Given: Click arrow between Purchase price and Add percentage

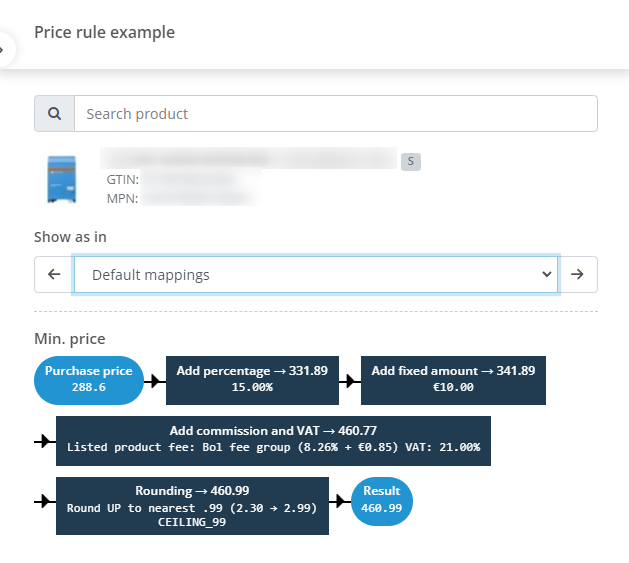Looking at the screenshot, I should tap(153, 380).
